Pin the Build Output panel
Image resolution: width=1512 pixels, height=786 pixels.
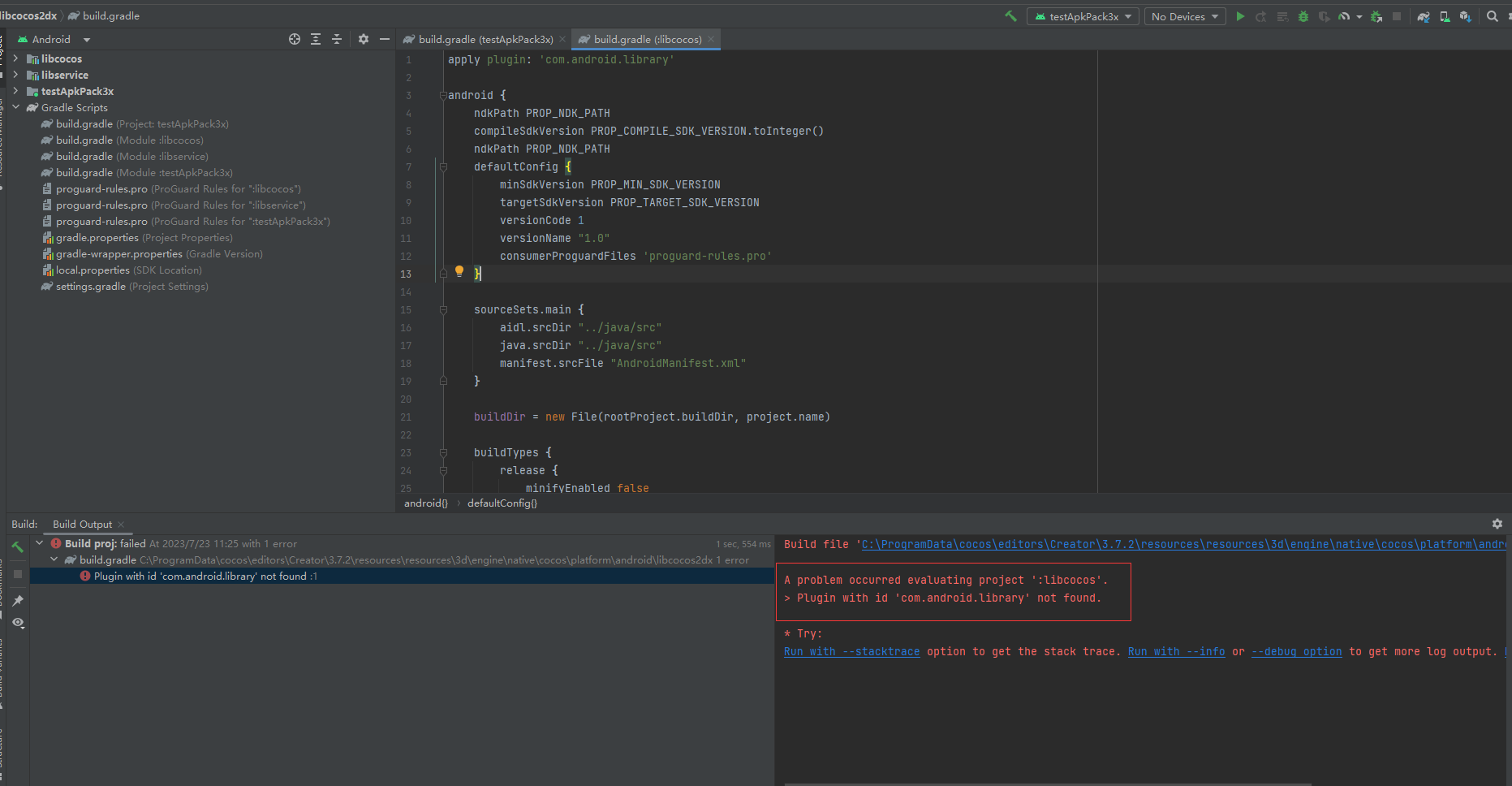click(17, 600)
